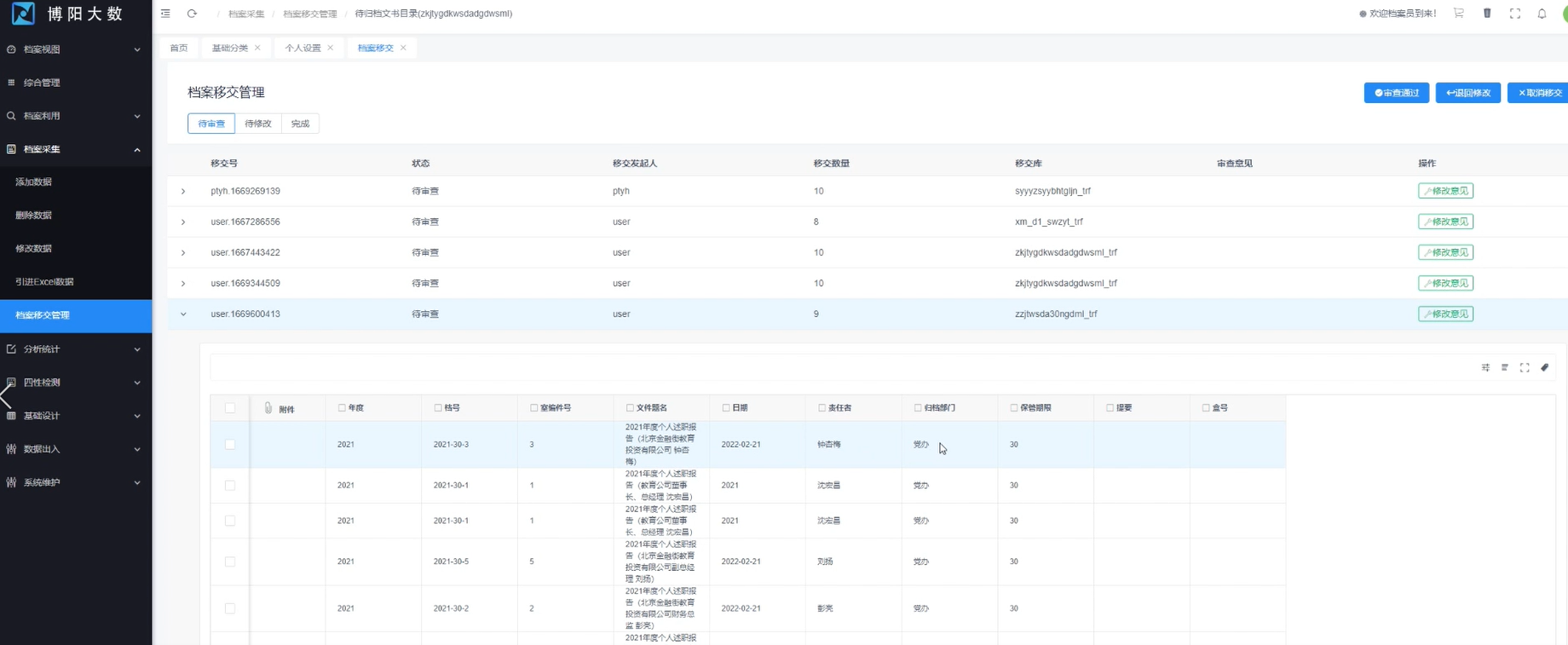Collapse sidebar with hamburger menu icon

(165, 14)
